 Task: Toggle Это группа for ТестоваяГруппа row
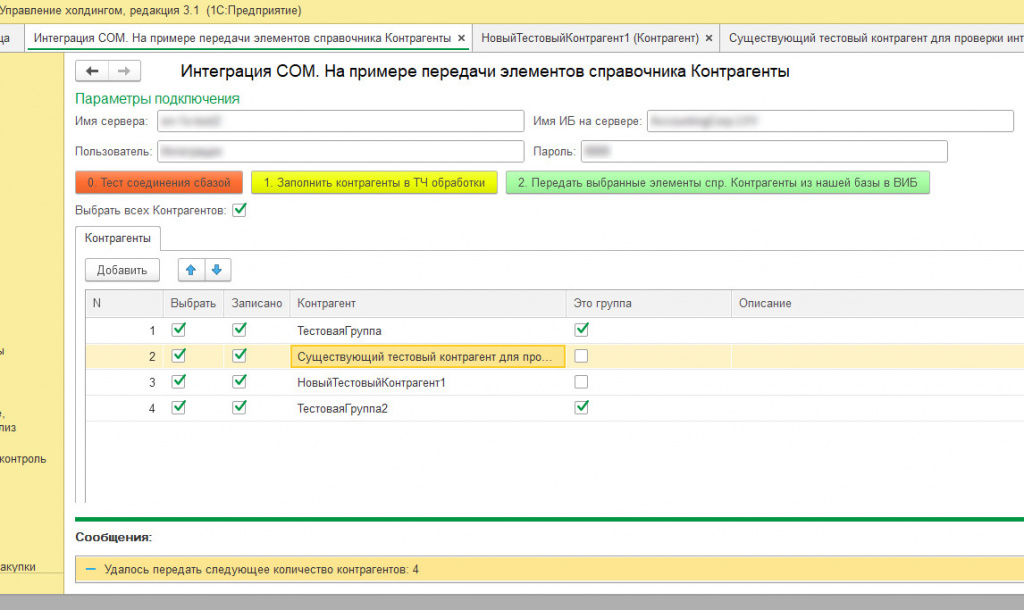pyautogui.click(x=581, y=330)
